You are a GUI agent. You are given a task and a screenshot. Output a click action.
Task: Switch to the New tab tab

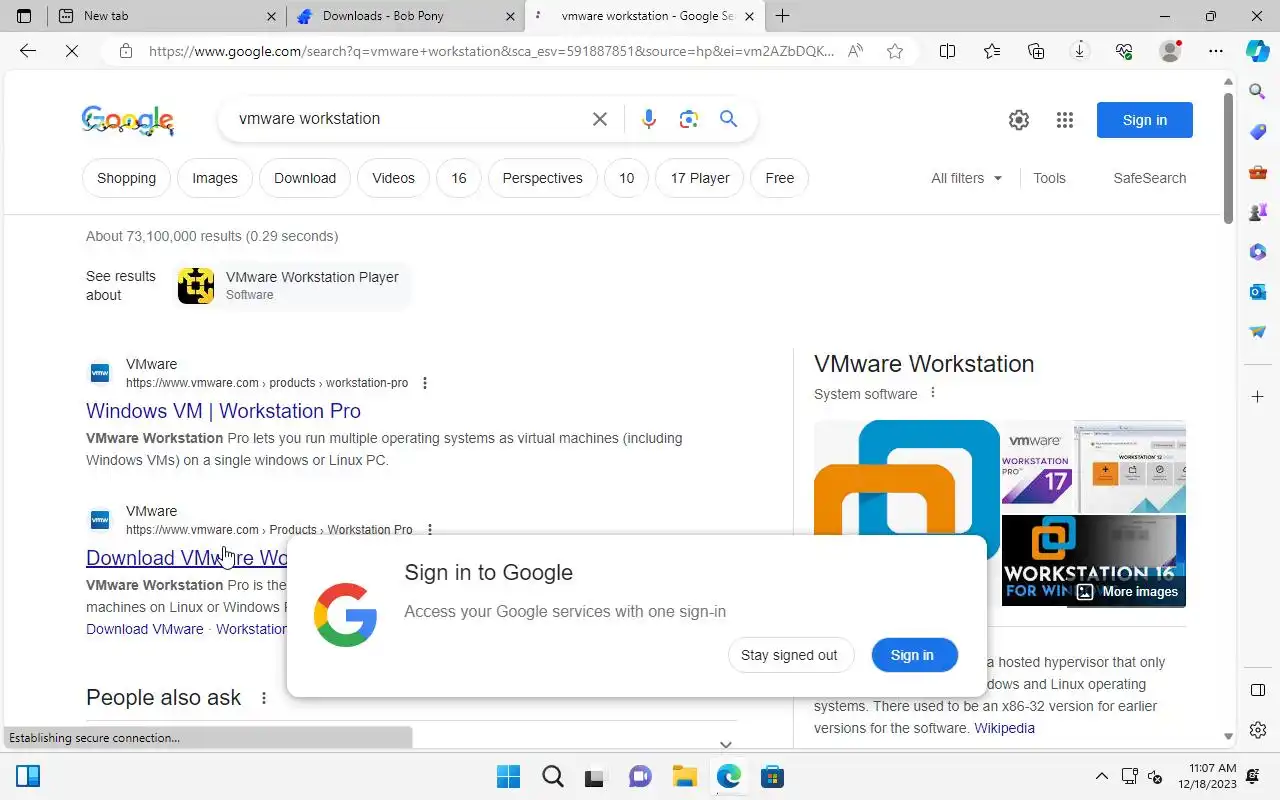coord(167,16)
